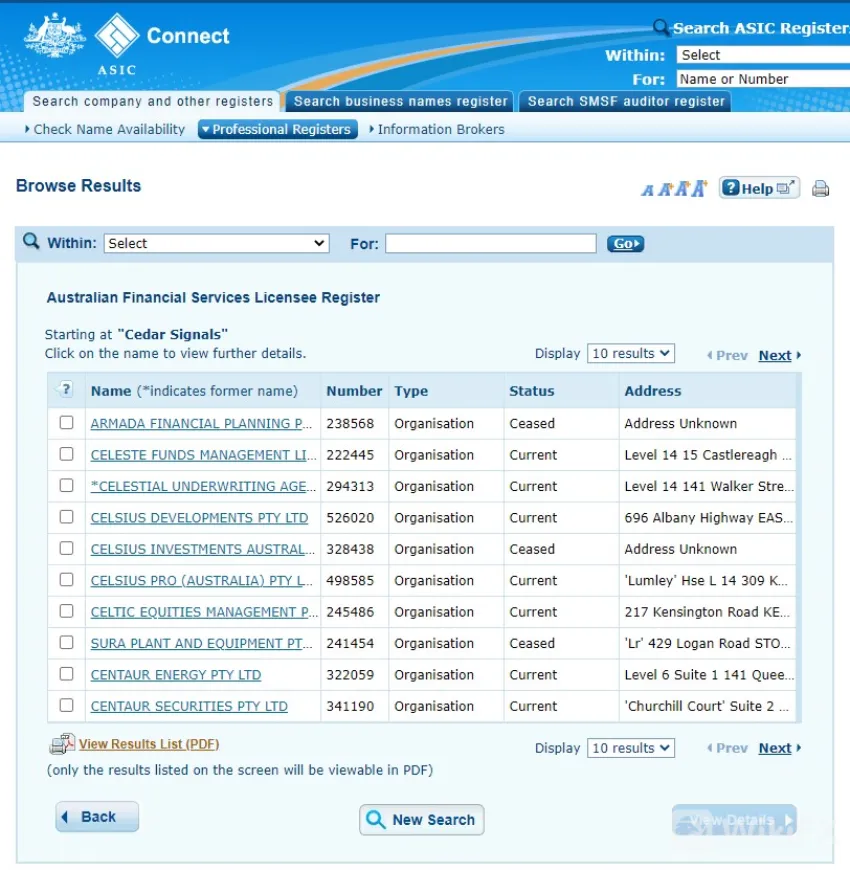Tick the checkbox for CELSIUS INVESTMENTS AUSTRAL

point(67,549)
